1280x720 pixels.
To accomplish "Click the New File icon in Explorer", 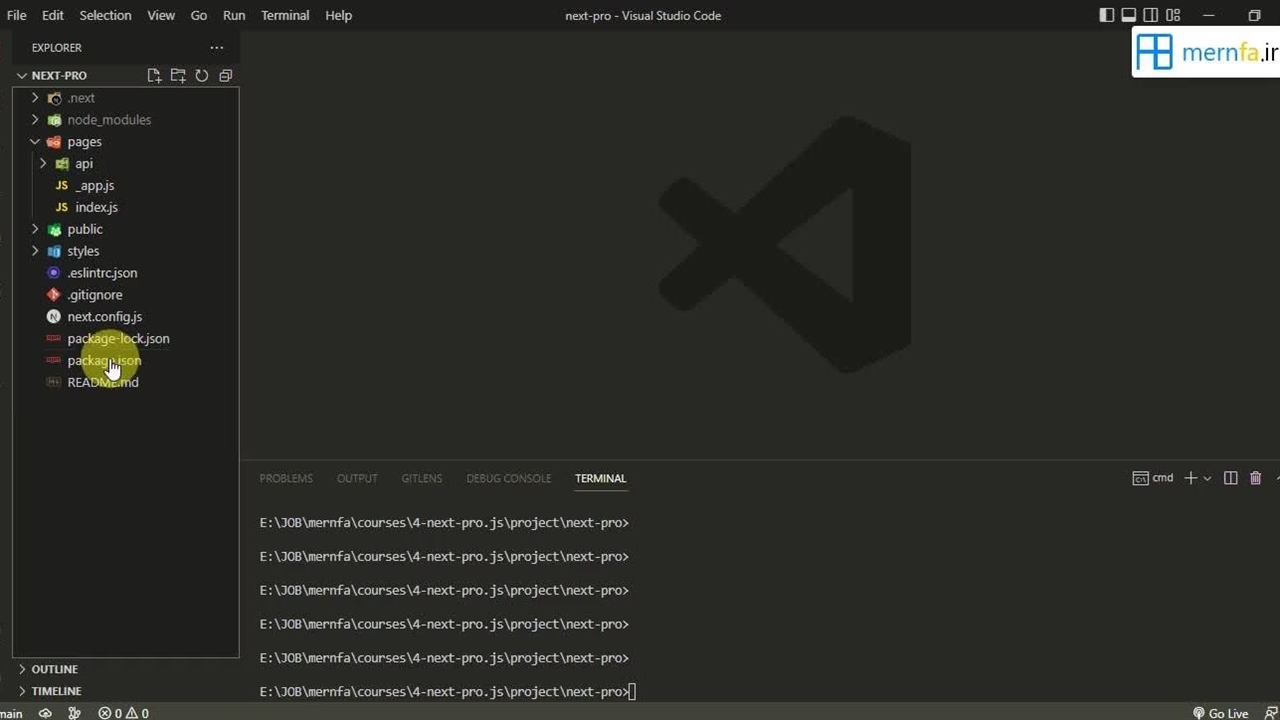I will (154, 75).
